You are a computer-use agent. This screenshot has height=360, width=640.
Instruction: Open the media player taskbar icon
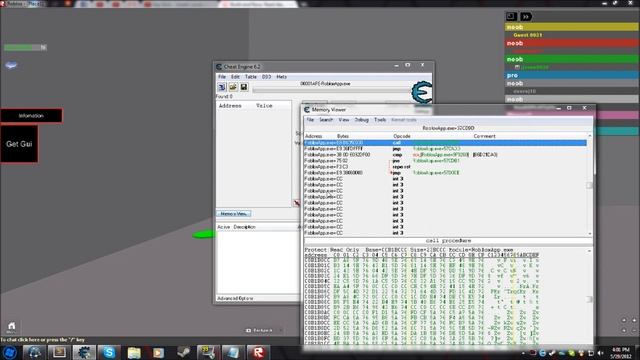[x=158, y=352]
